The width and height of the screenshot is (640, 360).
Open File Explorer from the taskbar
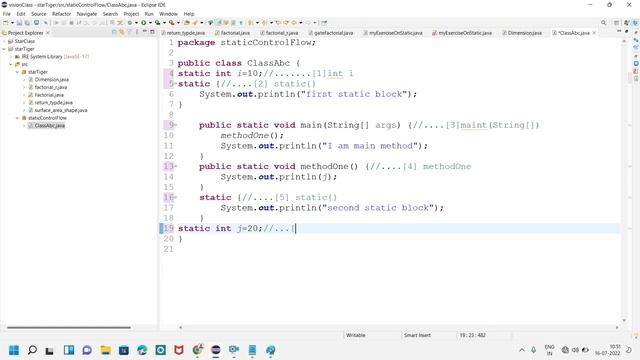(x=105, y=350)
